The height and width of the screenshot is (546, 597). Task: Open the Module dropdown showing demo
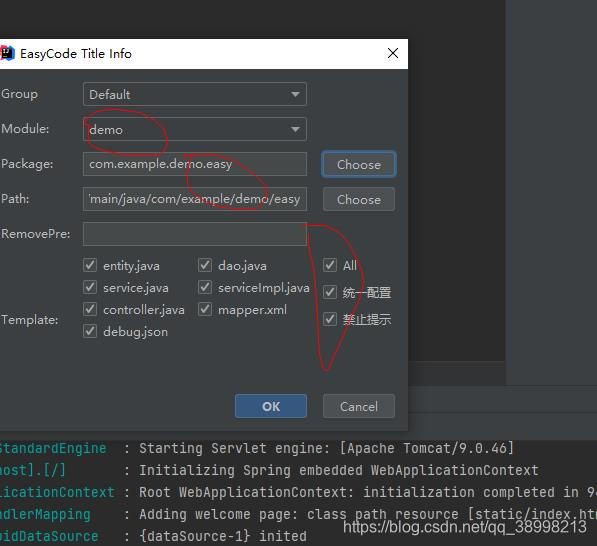coord(195,129)
